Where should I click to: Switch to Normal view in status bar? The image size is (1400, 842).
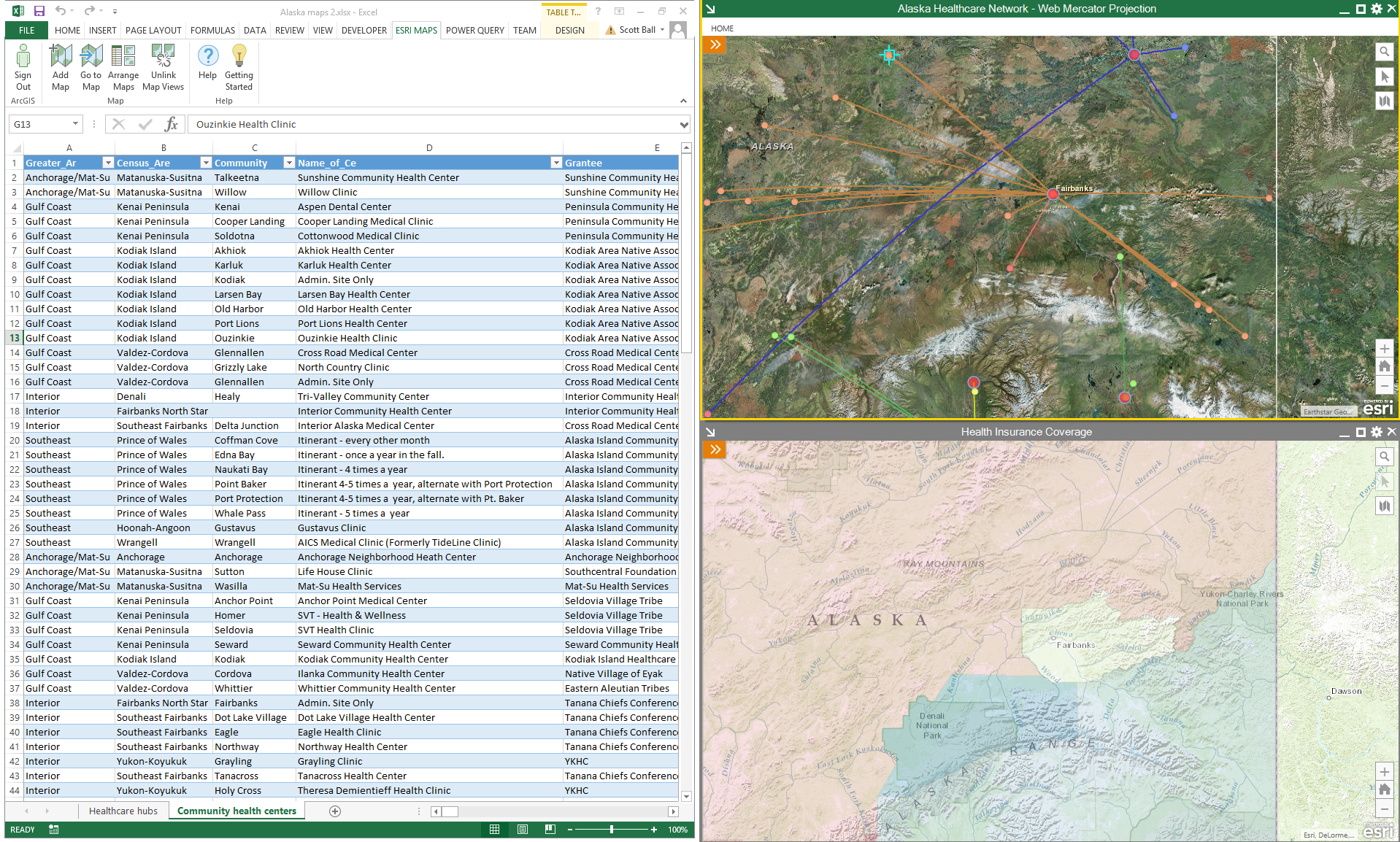(x=495, y=830)
